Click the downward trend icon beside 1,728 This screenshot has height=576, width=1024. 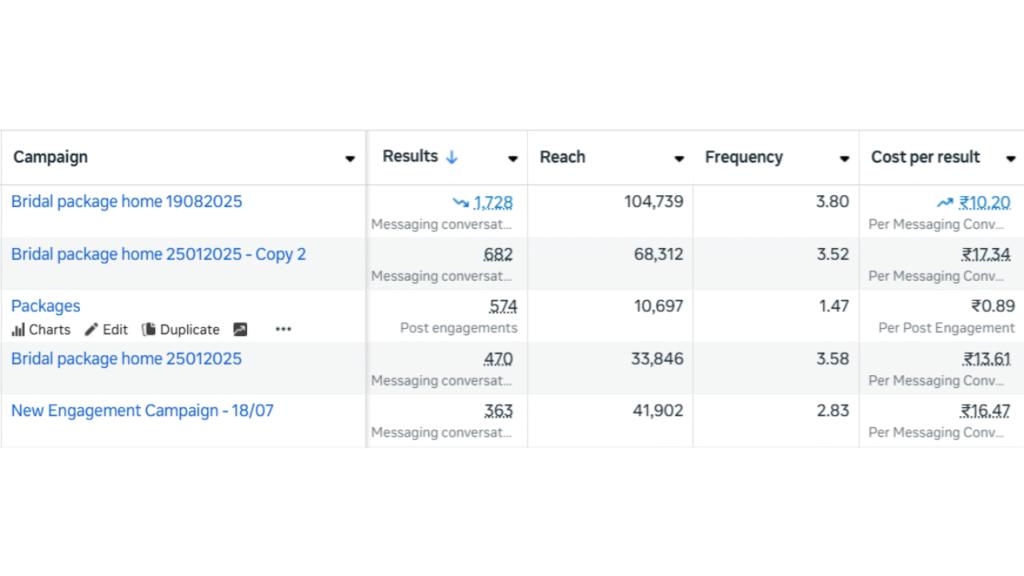[x=460, y=203]
